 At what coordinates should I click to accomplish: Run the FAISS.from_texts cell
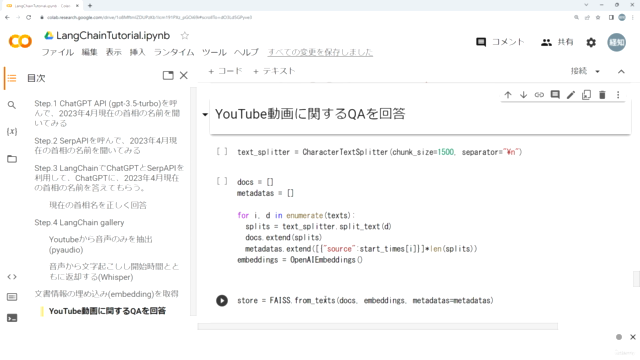coord(222,300)
